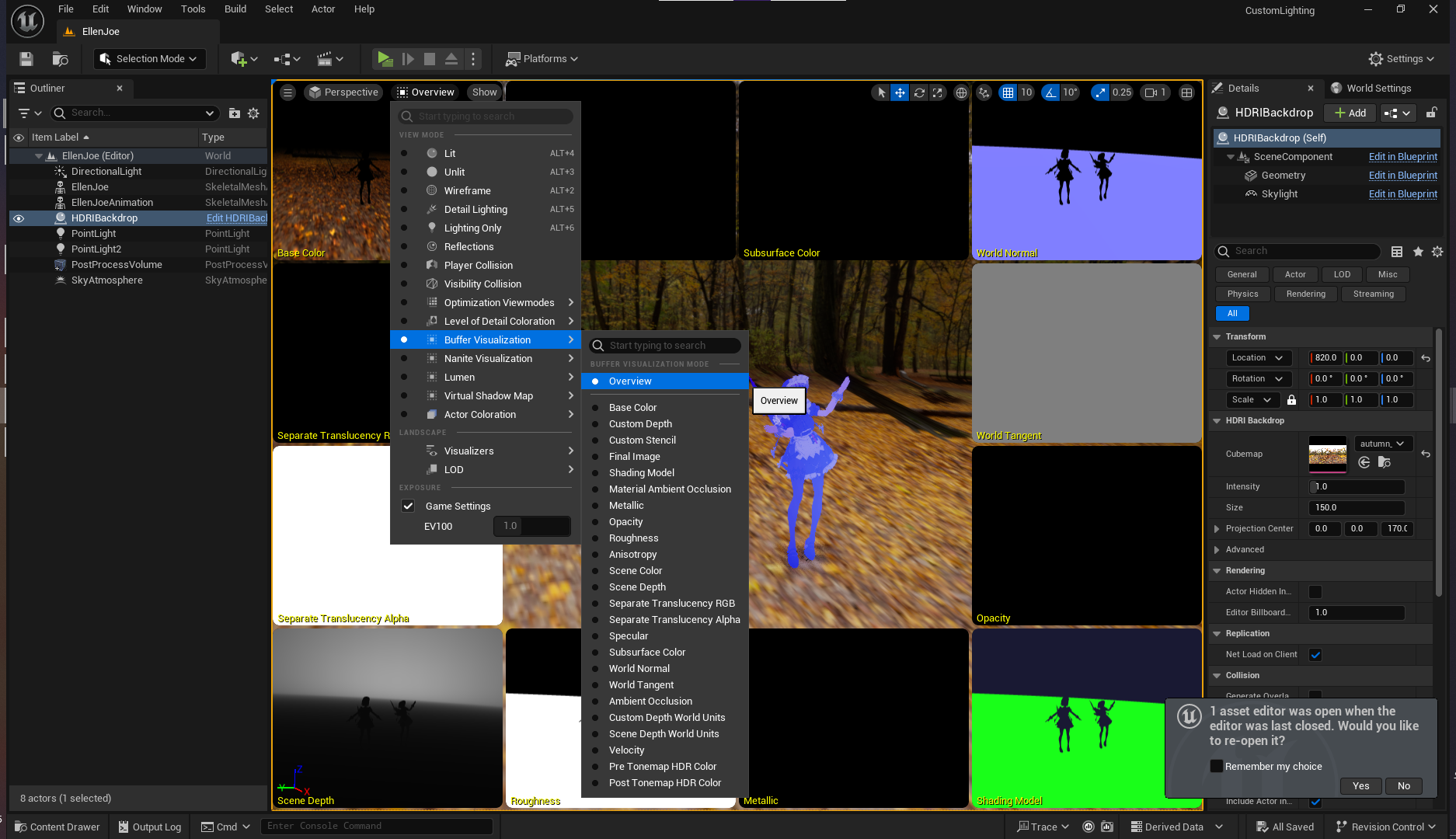The width and height of the screenshot is (1456, 839).
Task: Add new folder in Outliner
Action: click(x=235, y=113)
